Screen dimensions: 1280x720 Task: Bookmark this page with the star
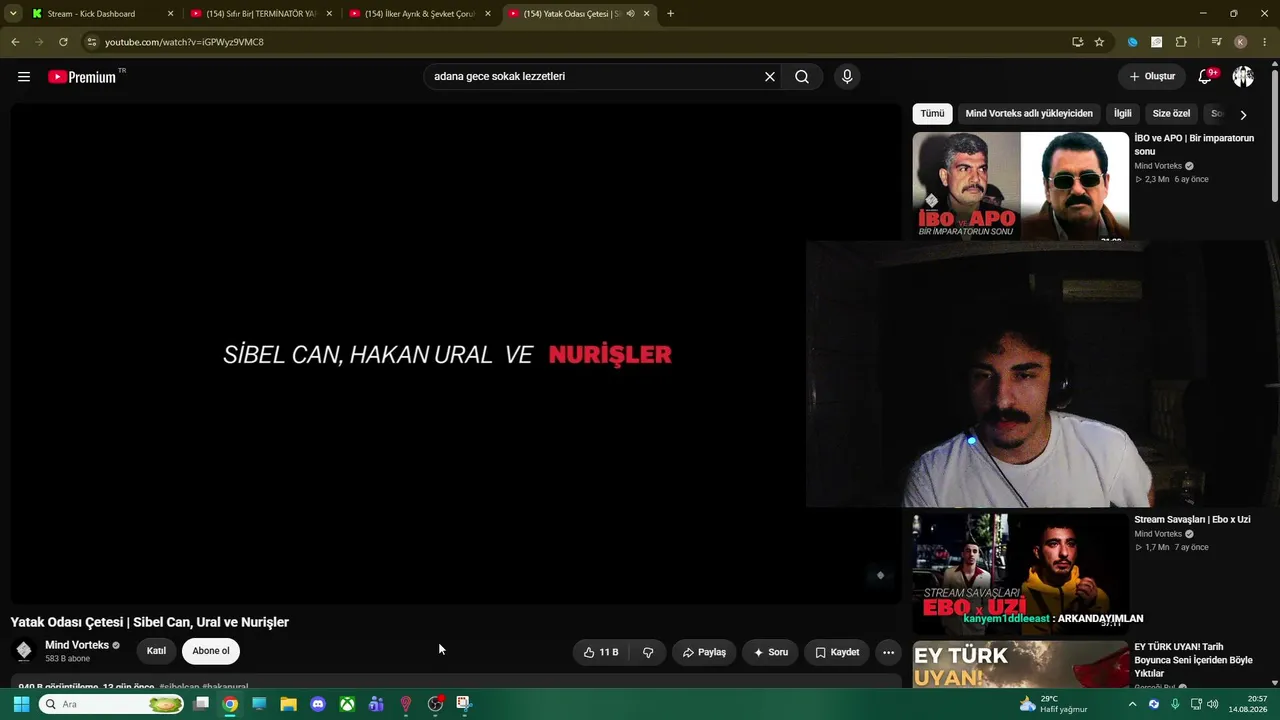pyautogui.click(x=1099, y=42)
